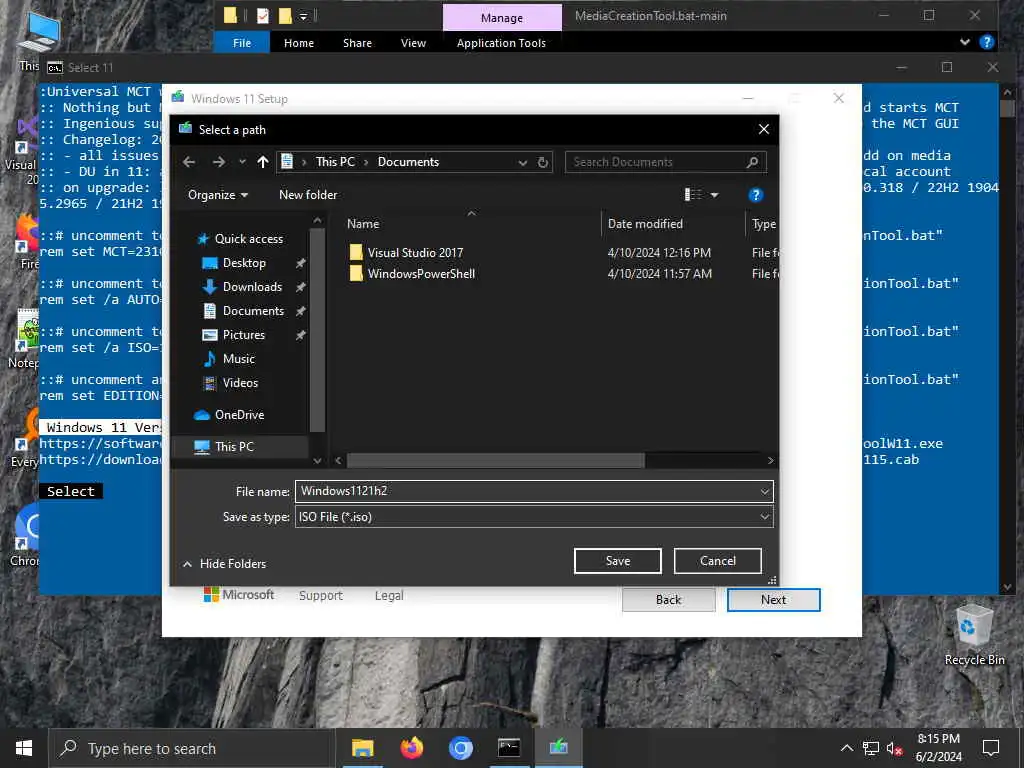
Task: Create a New folder
Action: [x=308, y=195]
